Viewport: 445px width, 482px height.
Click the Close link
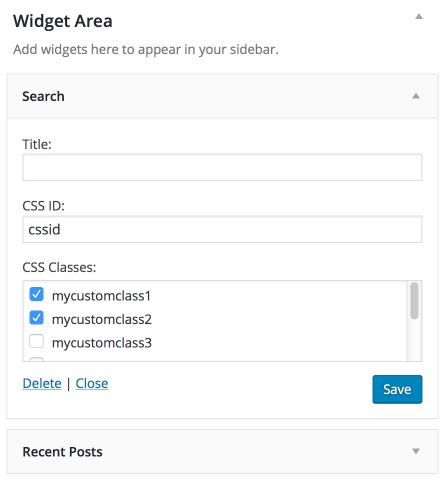click(92, 383)
